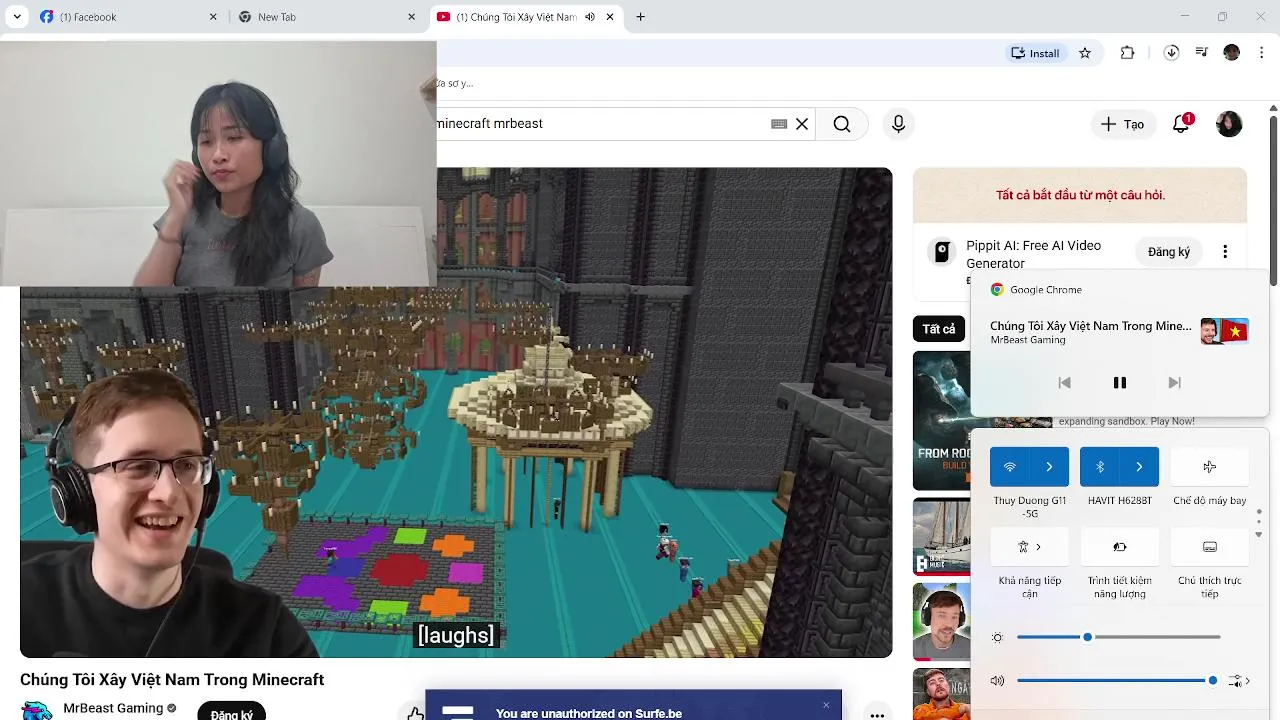
Task: Bookmark this page with the star icon
Action: (1085, 53)
